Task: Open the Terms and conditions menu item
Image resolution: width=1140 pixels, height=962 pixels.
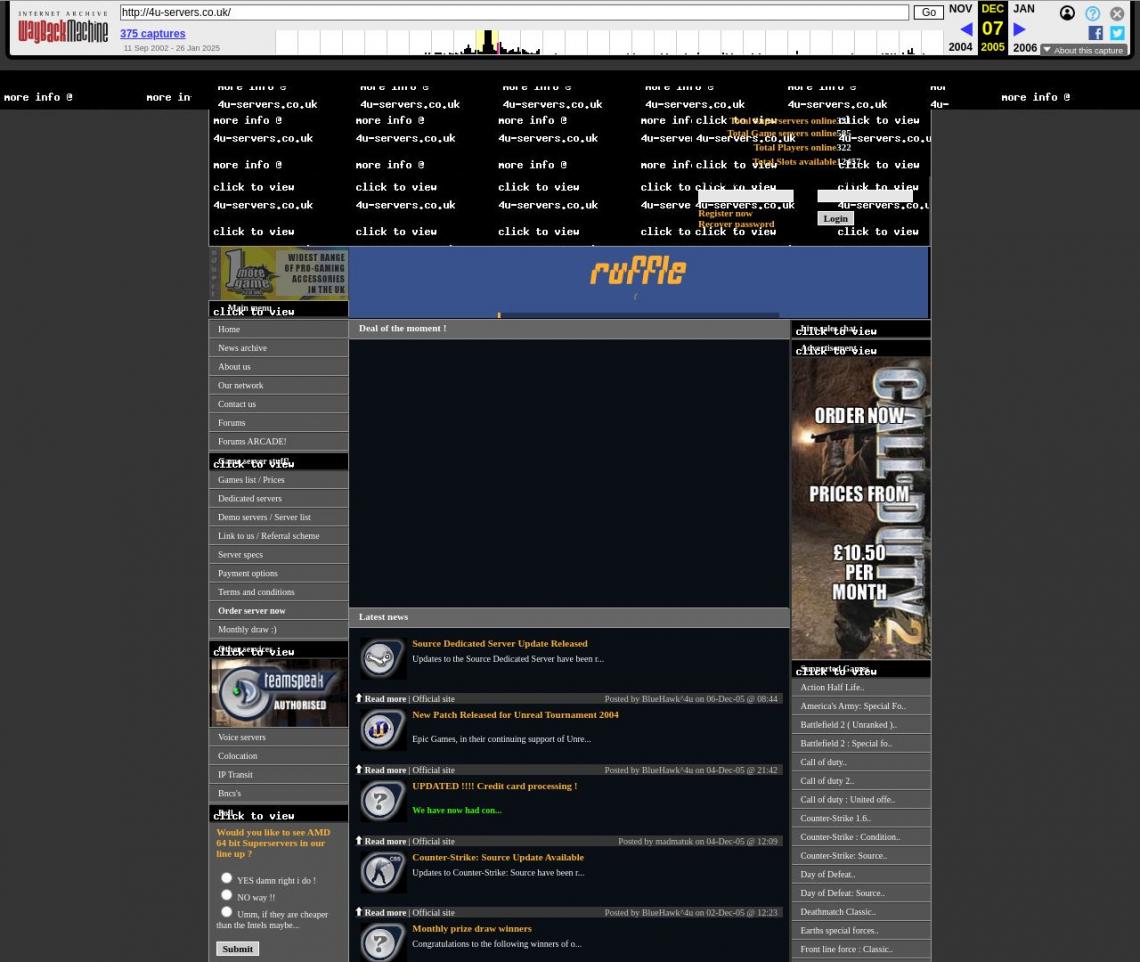Action: click(278, 593)
